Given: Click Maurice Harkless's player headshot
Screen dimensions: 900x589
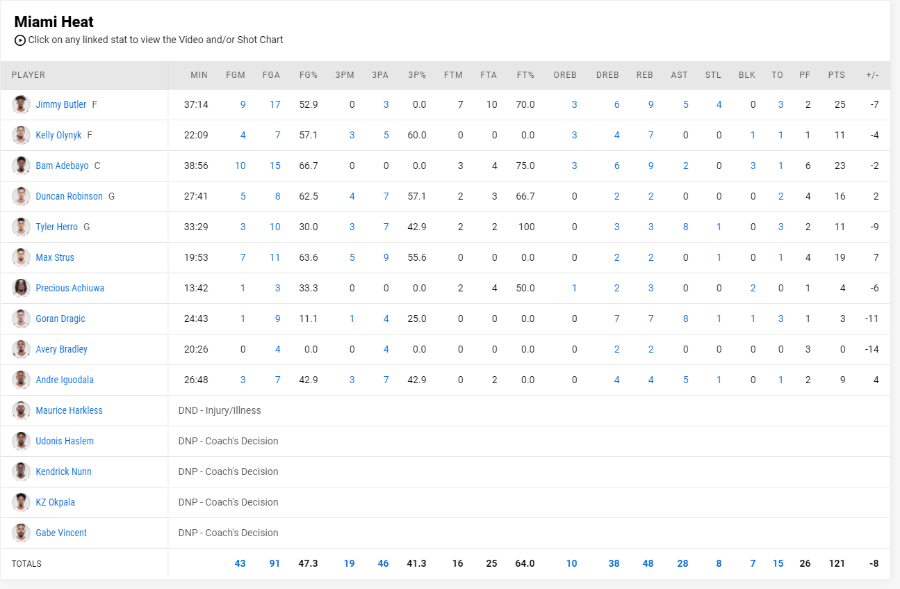Looking at the screenshot, I should pyautogui.click(x=21, y=410).
